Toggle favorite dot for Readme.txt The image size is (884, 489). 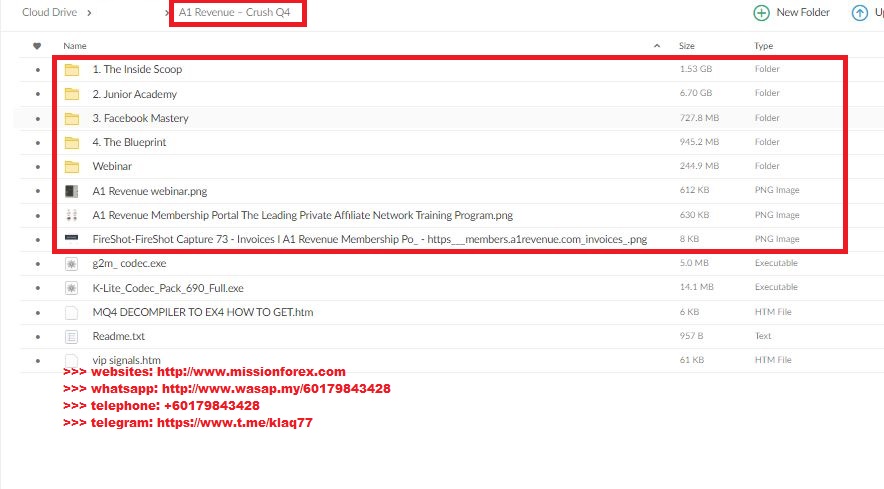click(38, 337)
